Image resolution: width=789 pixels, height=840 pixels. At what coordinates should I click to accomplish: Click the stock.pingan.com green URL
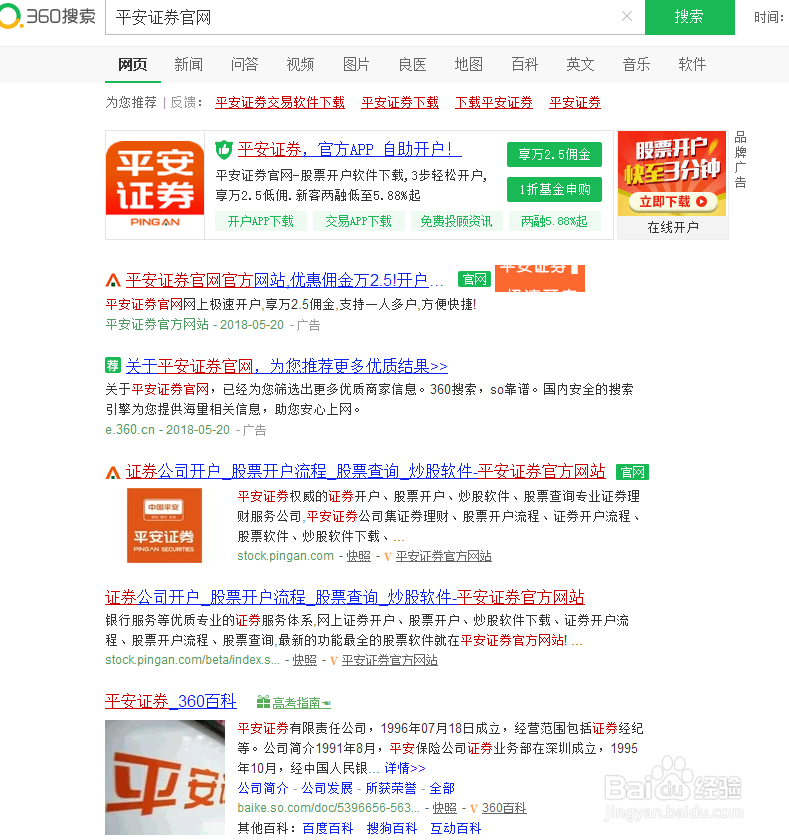(285, 556)
